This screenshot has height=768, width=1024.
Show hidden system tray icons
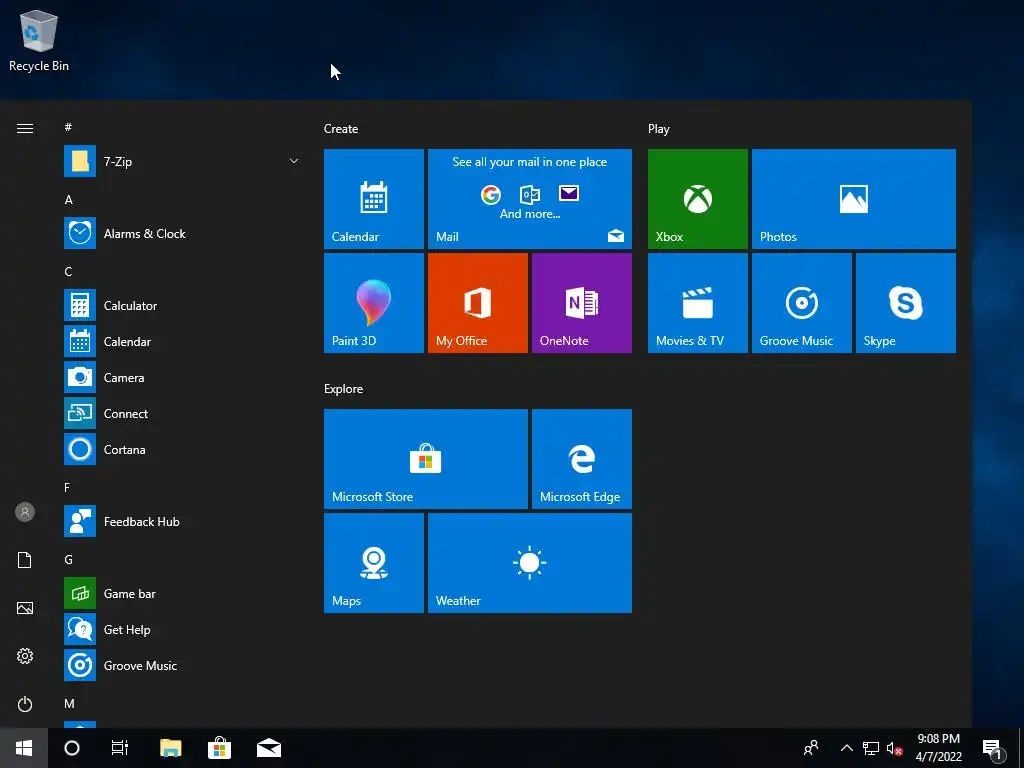(846, 748)
